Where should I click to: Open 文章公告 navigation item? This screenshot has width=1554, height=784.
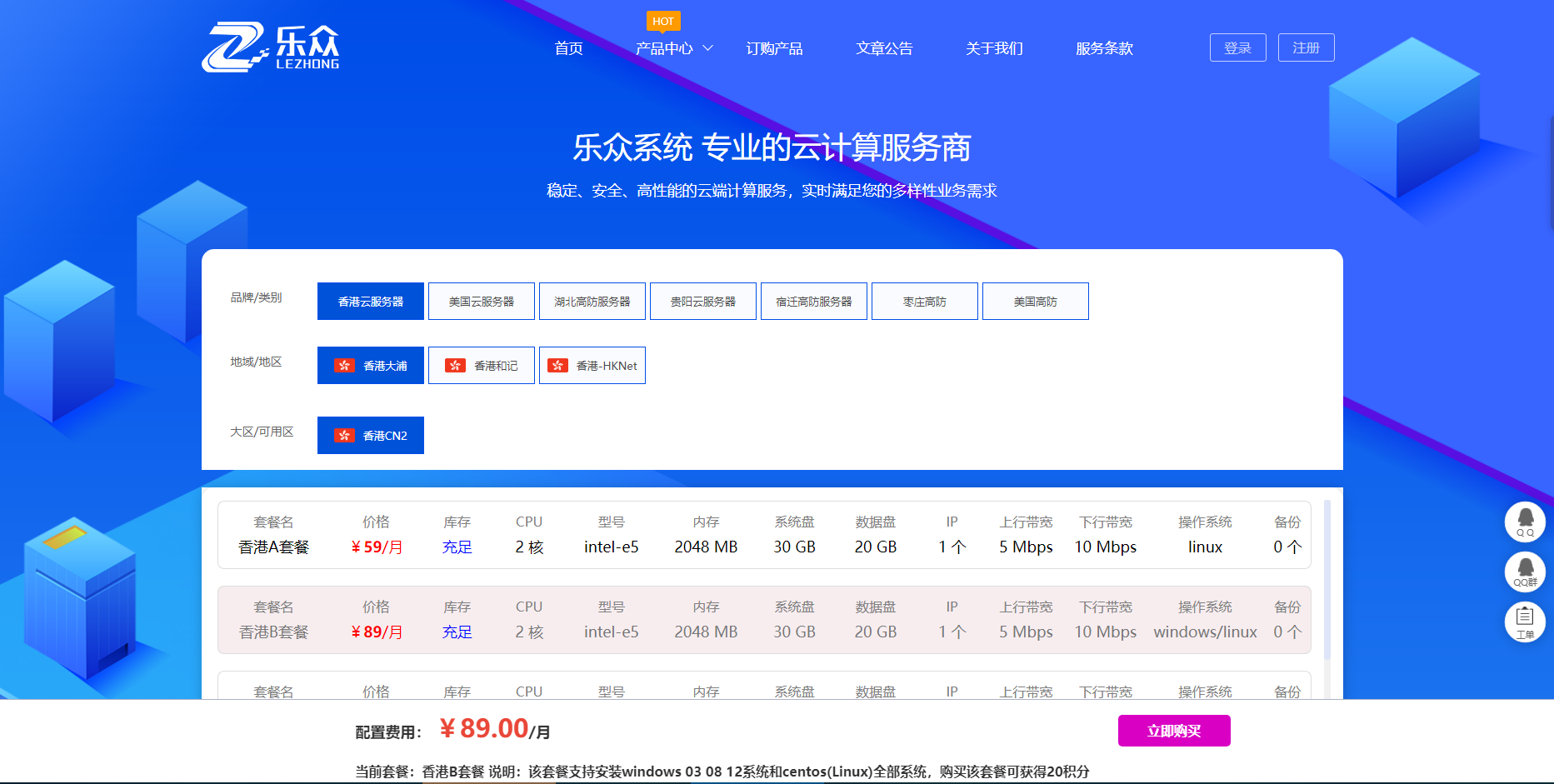pyautogui.click(x=884, y=48)
